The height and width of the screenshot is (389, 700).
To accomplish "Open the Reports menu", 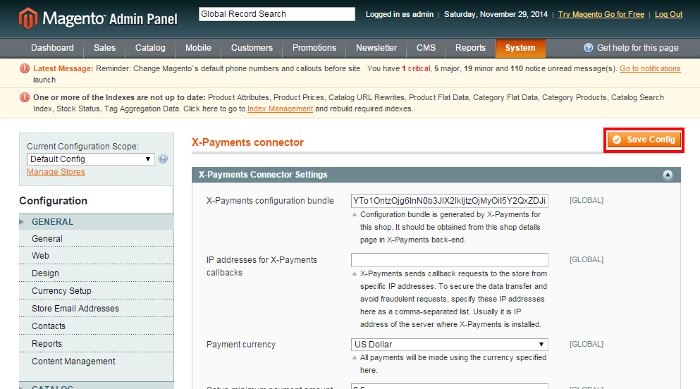I will point(470,48).
